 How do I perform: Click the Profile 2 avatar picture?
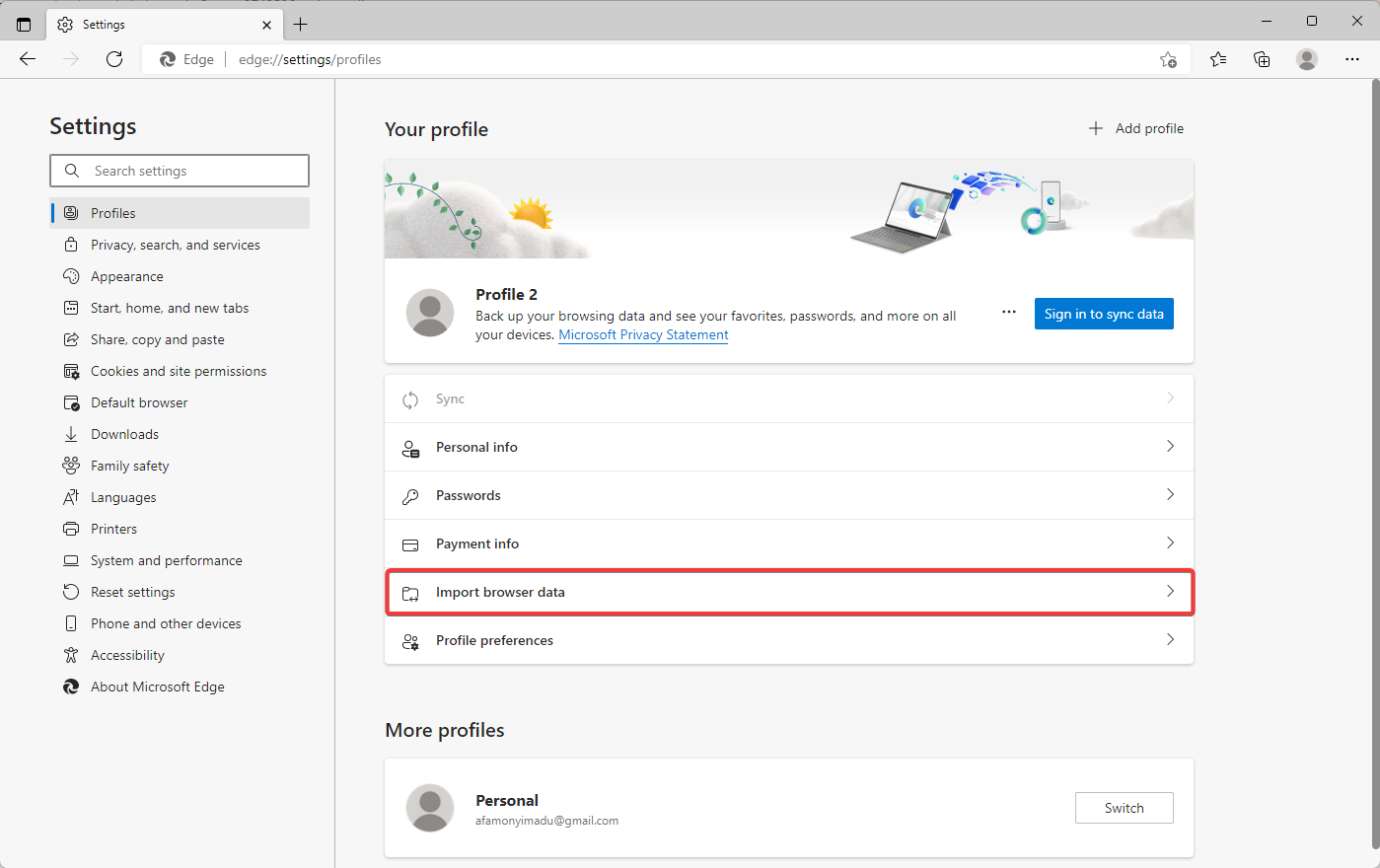430,314
